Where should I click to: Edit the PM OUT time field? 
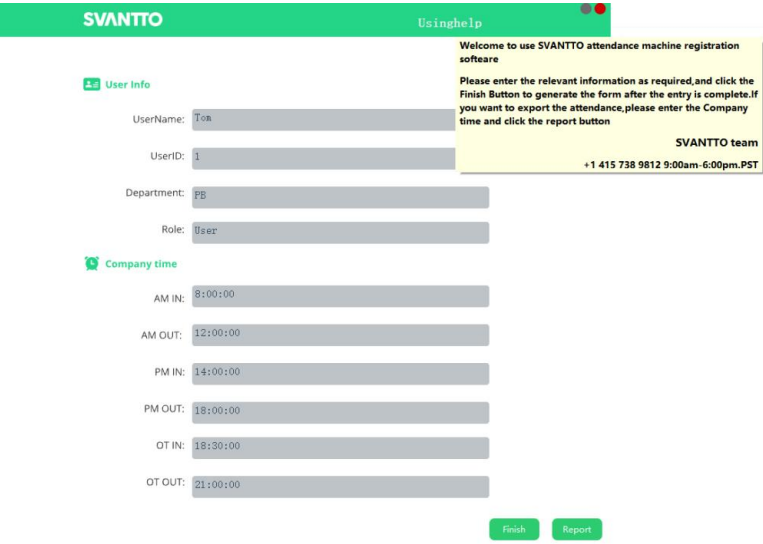click(340, 412)
